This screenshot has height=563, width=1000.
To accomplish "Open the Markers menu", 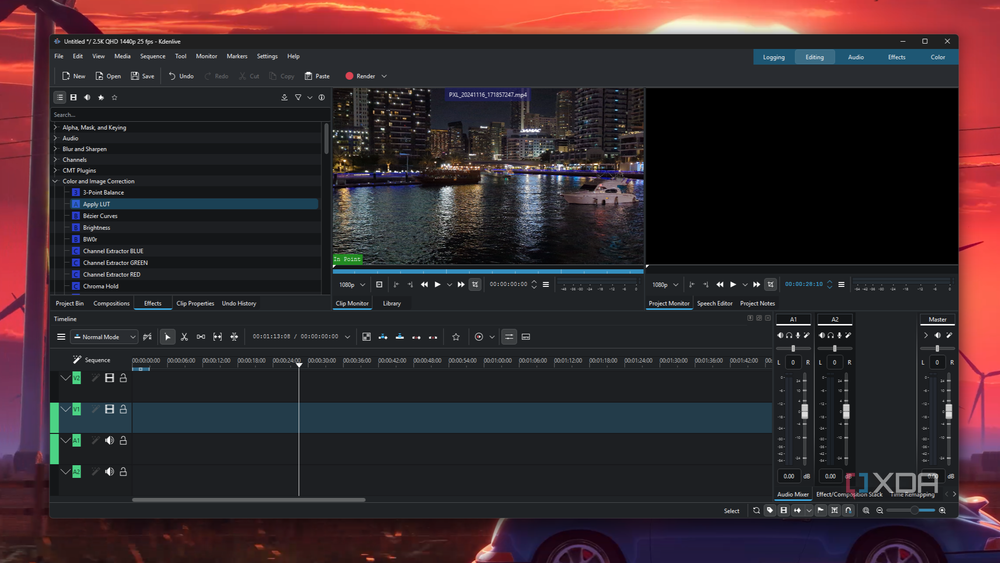I will click(x=237, y=56).
